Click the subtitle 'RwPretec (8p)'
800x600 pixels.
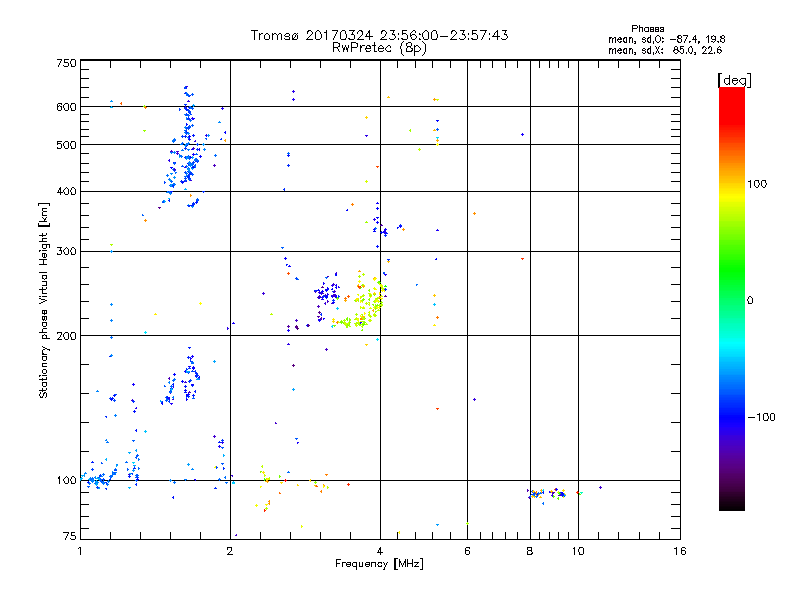tap(379, 48)
